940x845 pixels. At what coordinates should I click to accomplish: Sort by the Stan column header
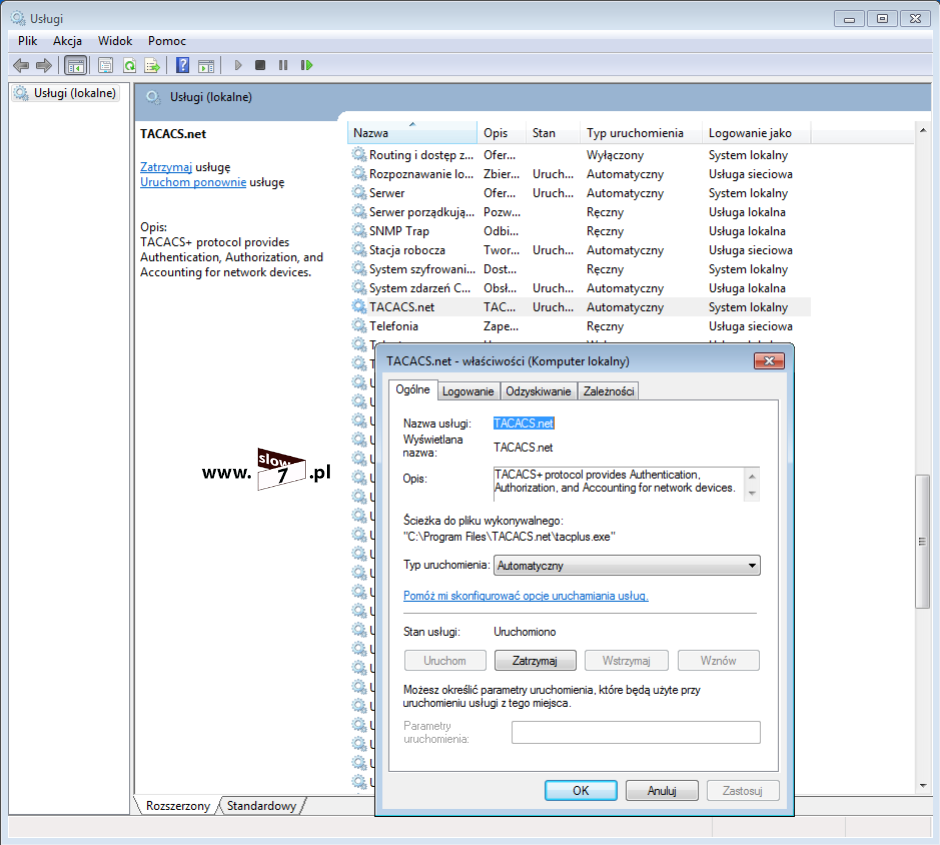pyautogui.click(x=553, y=132)
